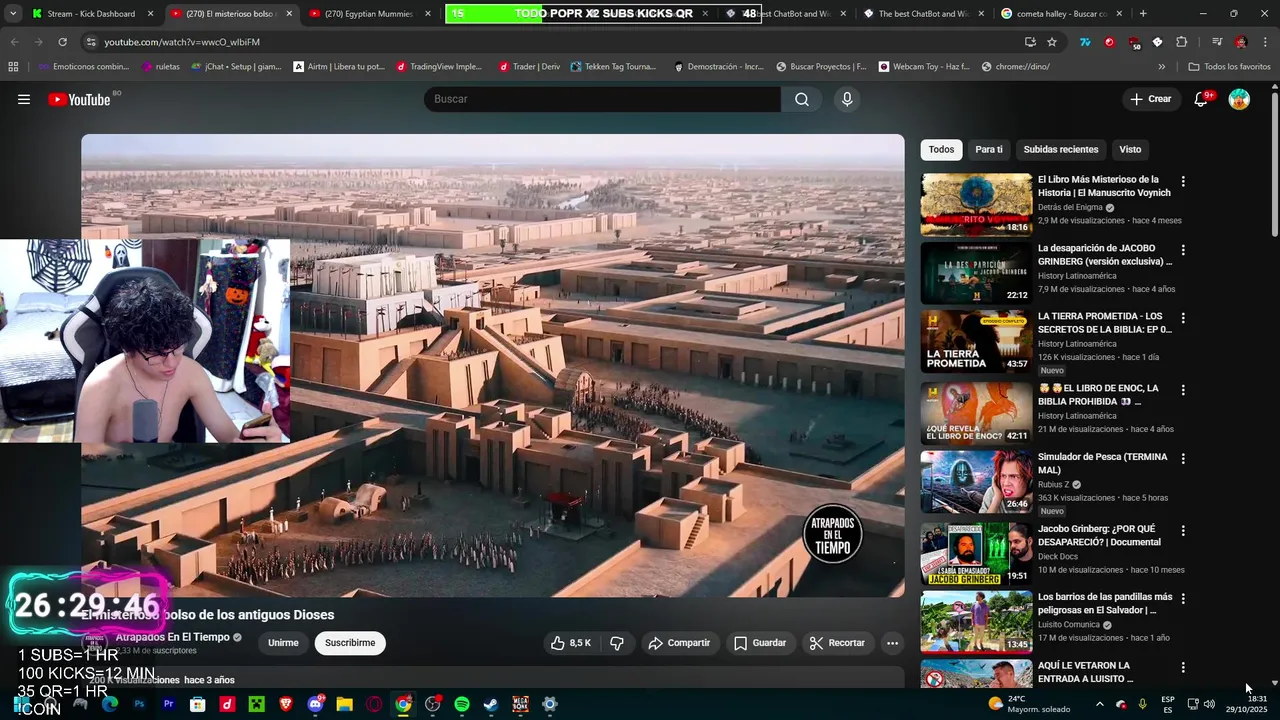Close the El misterioso bolso tab
This screenshot has width=1280, height=720.
point(289,14)
